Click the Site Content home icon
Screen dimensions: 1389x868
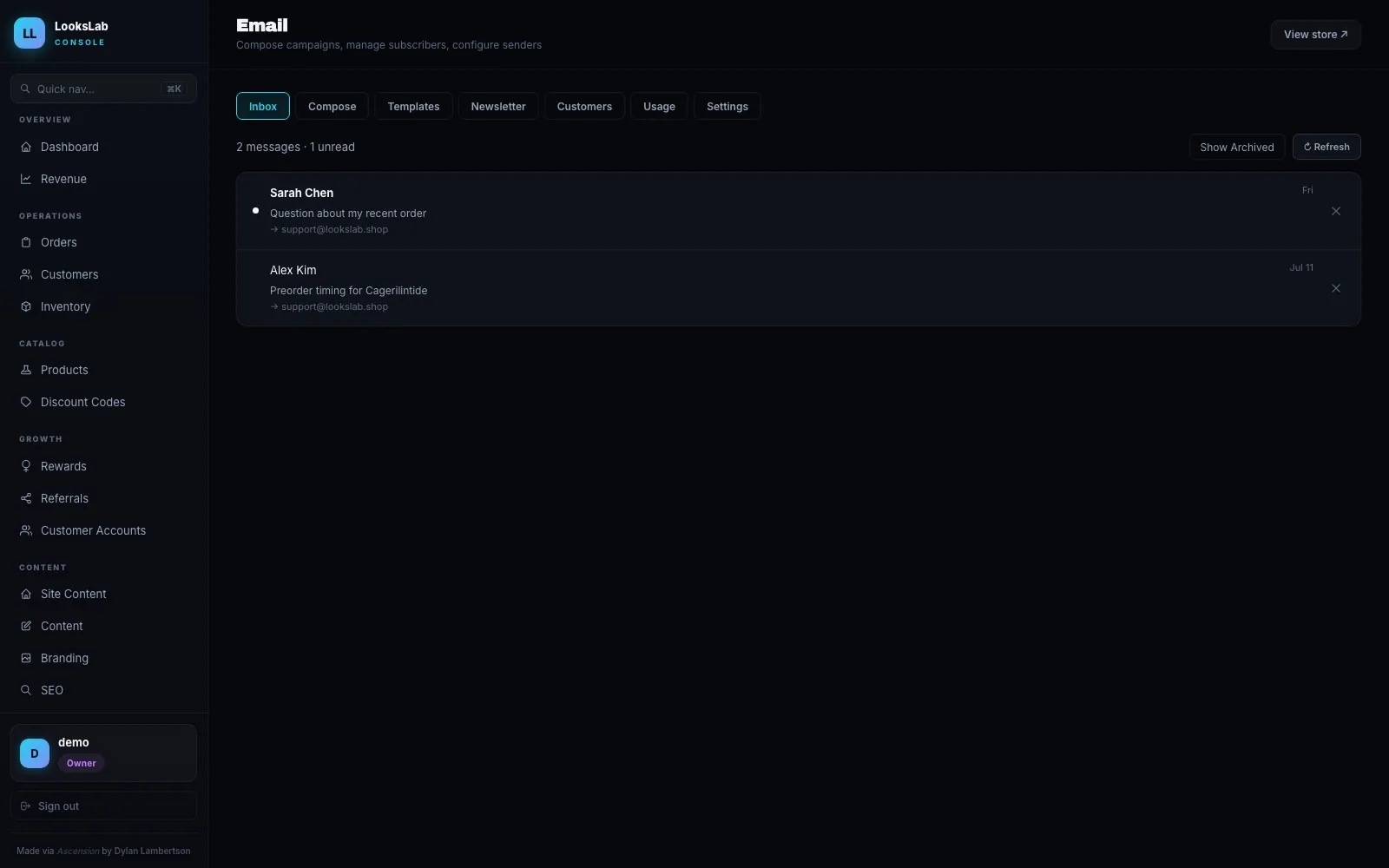[x=26, y=594]
